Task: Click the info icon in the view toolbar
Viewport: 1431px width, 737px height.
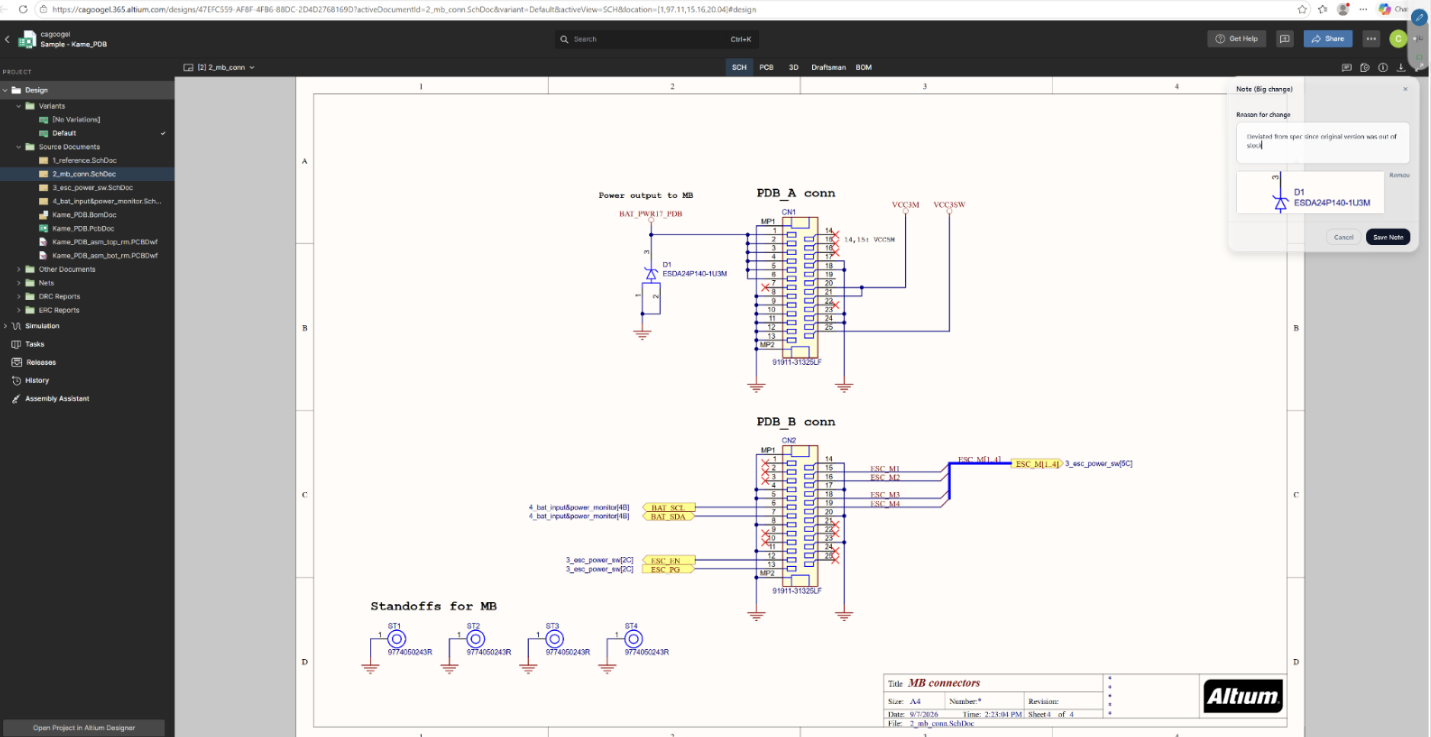Action: (1383, 67)
